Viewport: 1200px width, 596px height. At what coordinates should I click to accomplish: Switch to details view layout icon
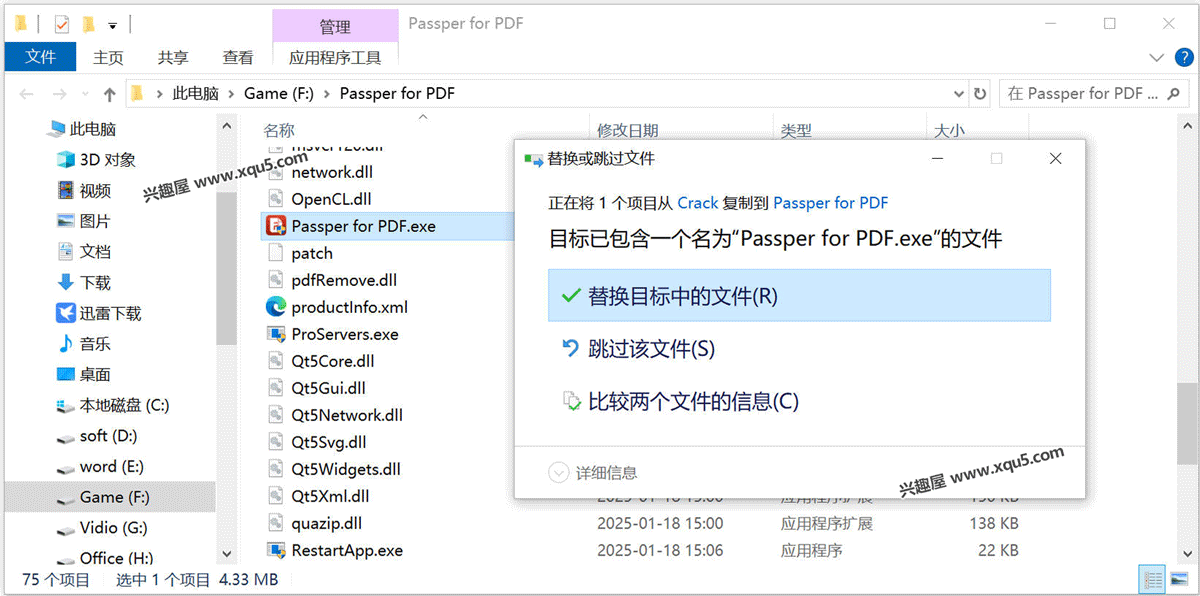click(x=1153, y=580)
